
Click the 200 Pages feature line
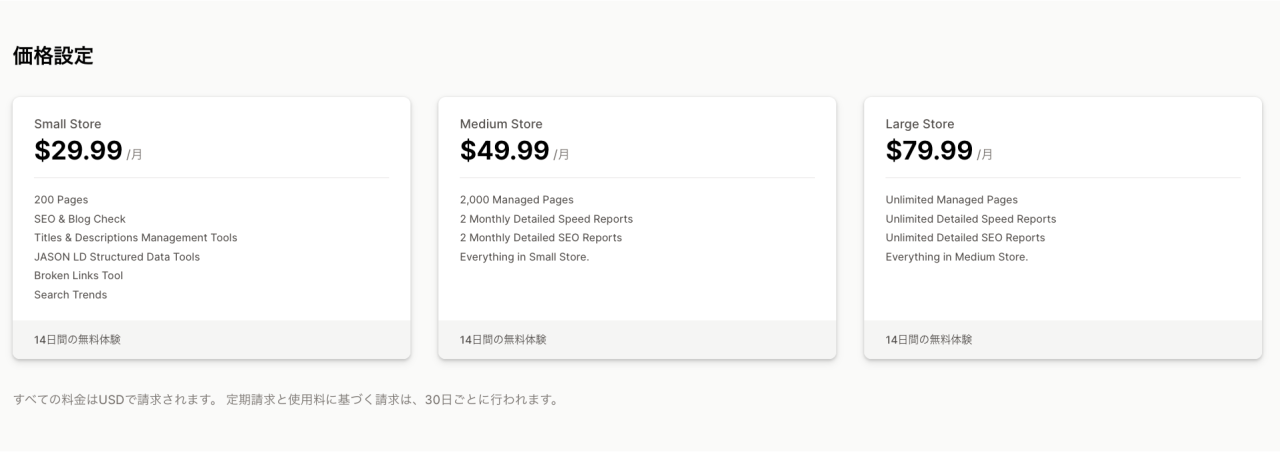(61, 200)
